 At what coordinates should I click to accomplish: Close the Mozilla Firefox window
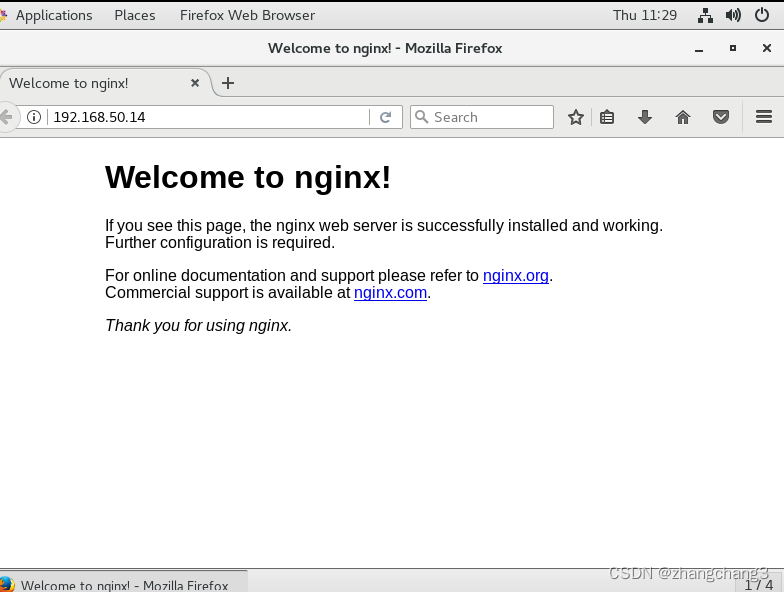click(x=766, y=48)
